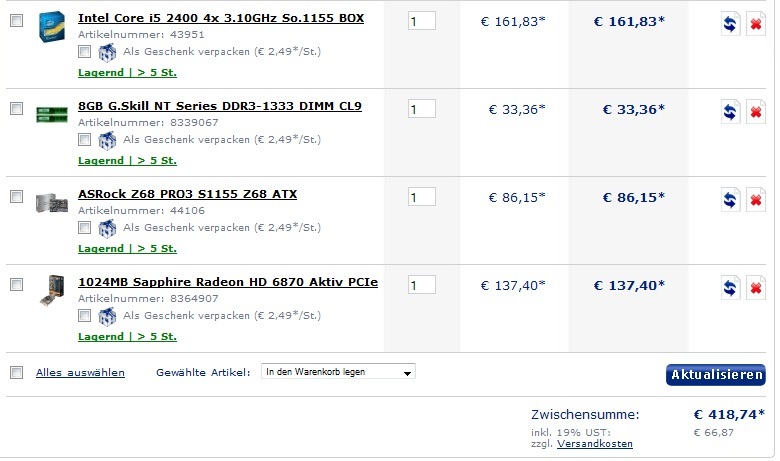Enable gift wrapping for G.Skill RAM

click(x=85, y=140)
